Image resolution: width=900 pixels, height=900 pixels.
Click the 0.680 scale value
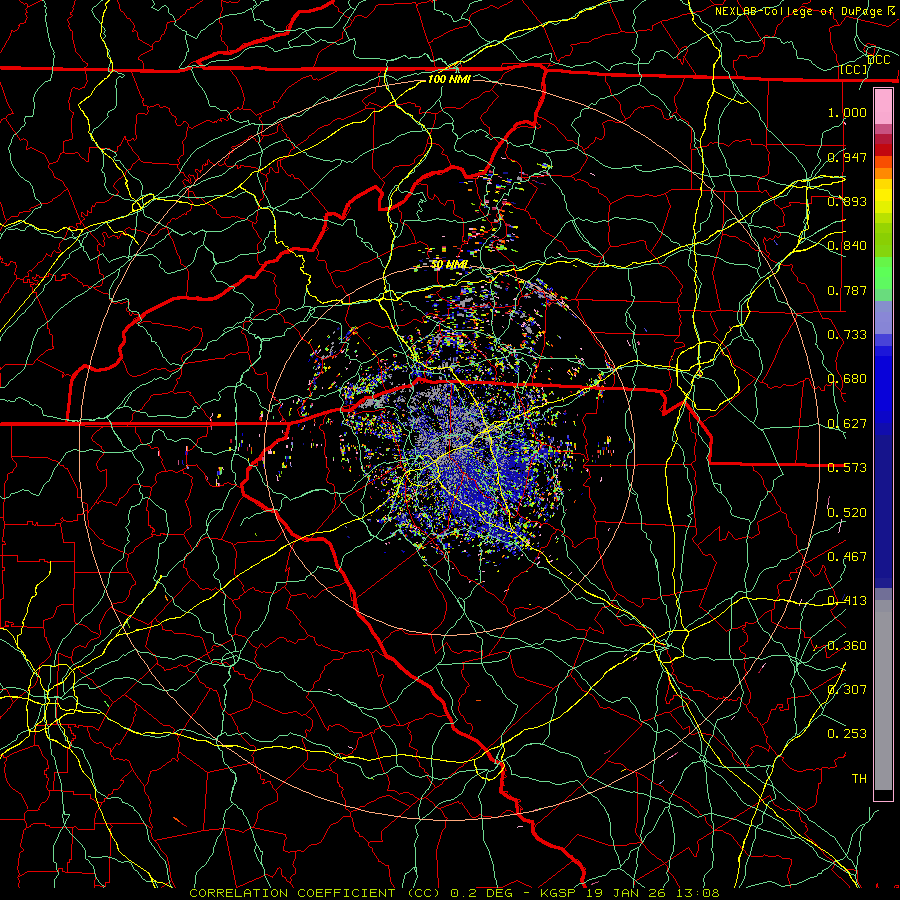847,379
